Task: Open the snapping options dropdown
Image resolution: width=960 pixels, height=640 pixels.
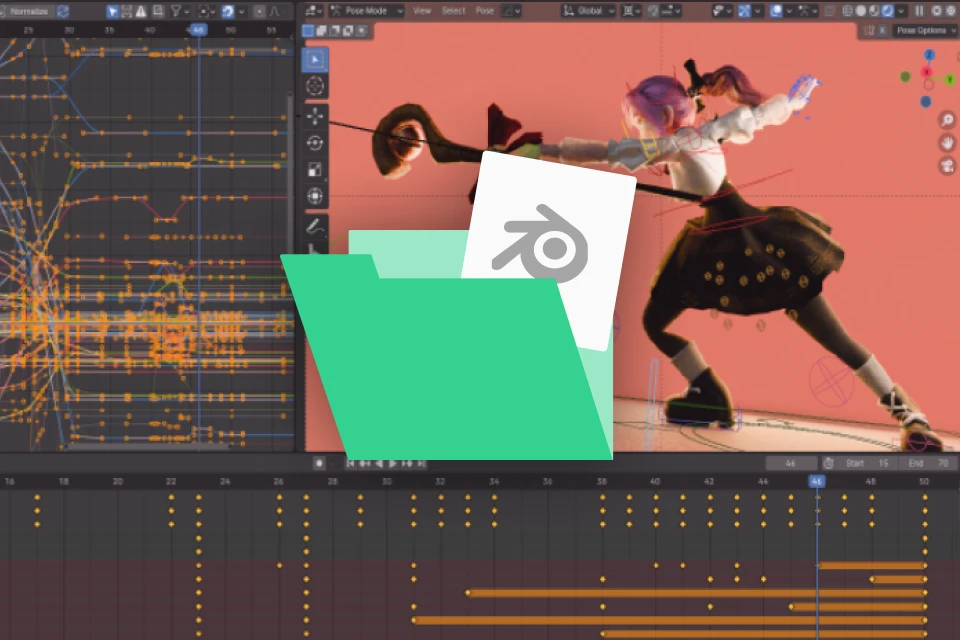Action: click(672, 11)
